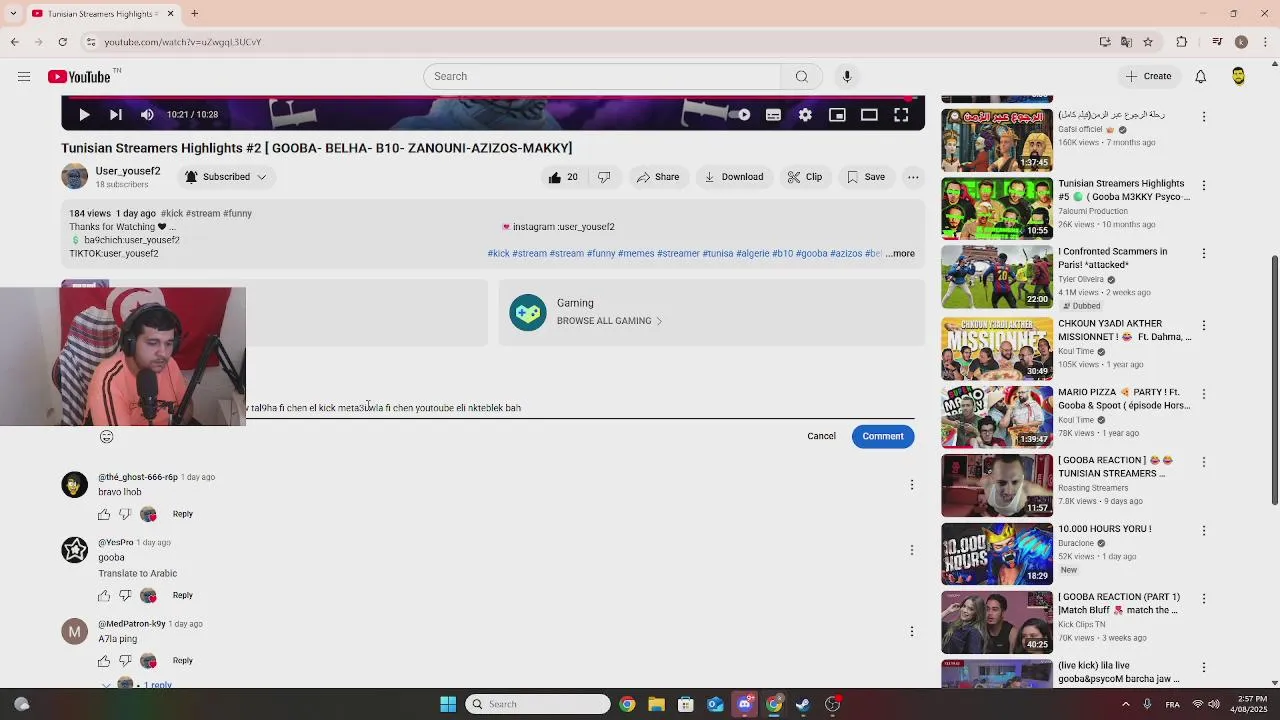Cancel the comment
This screenshot has width=1280, height=720.
tap(821, 436)
